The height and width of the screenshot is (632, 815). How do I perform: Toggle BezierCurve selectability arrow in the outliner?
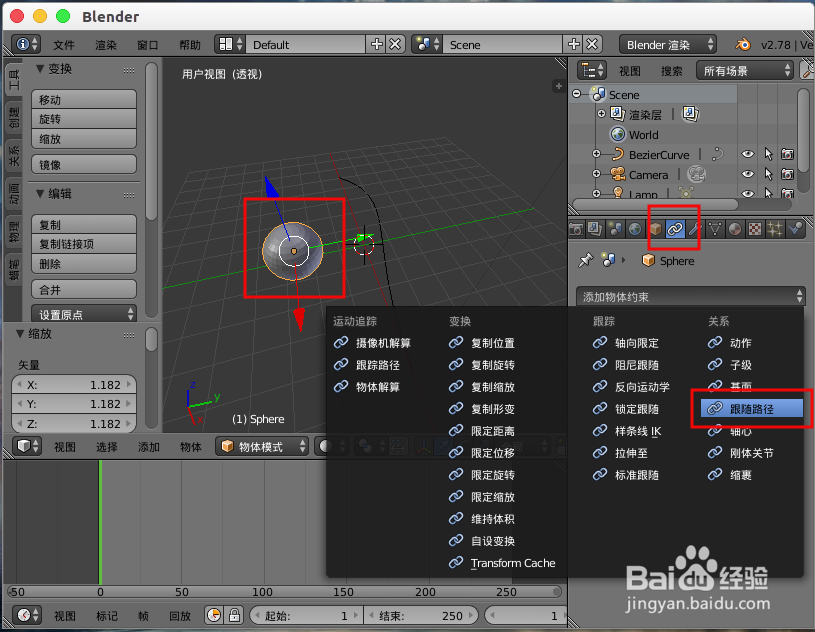(x=768, y=155)
